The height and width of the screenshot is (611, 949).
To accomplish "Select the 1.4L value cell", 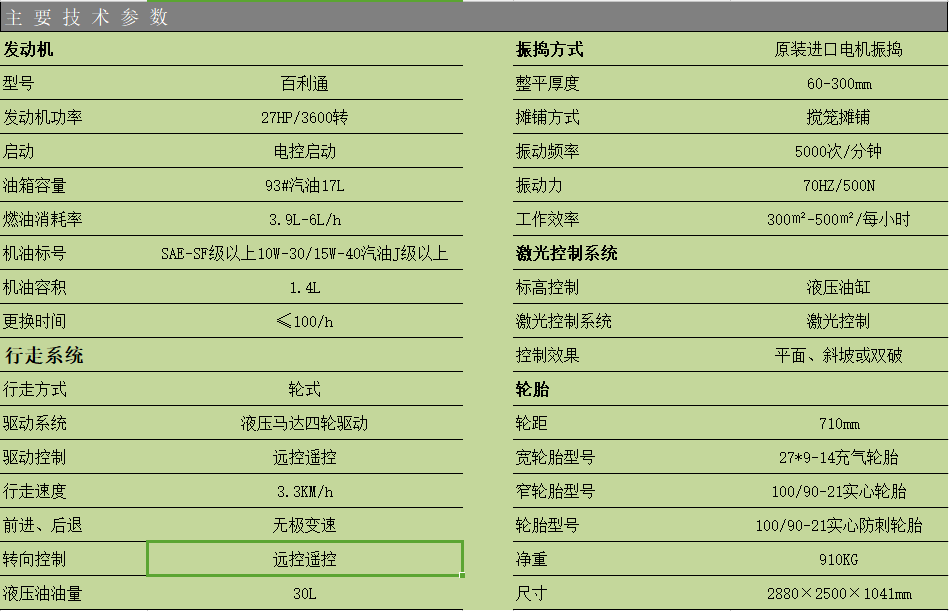I will pyautogui.click(x=304, y=287).
